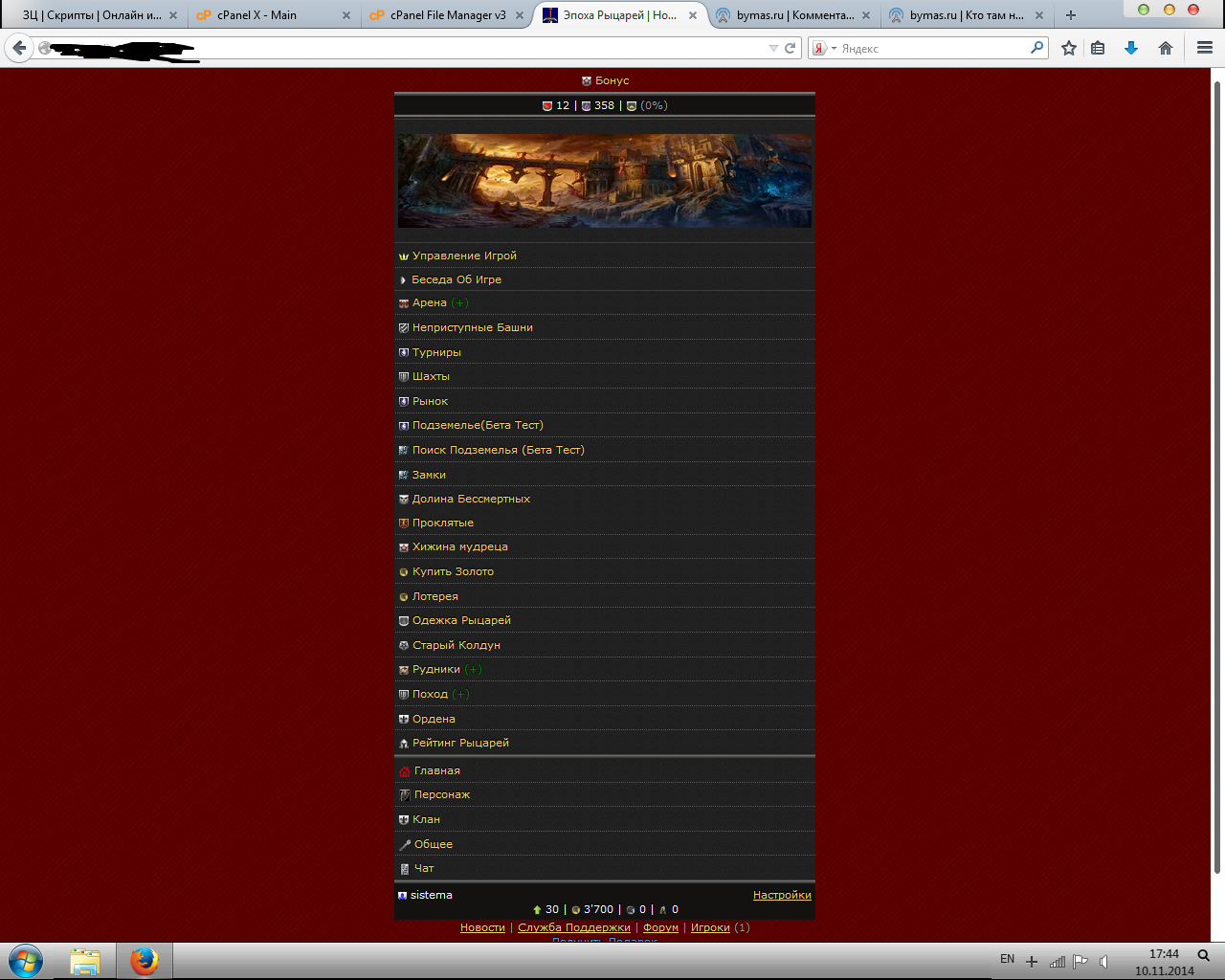Click the Шахты icon

(x=404, y=377)
